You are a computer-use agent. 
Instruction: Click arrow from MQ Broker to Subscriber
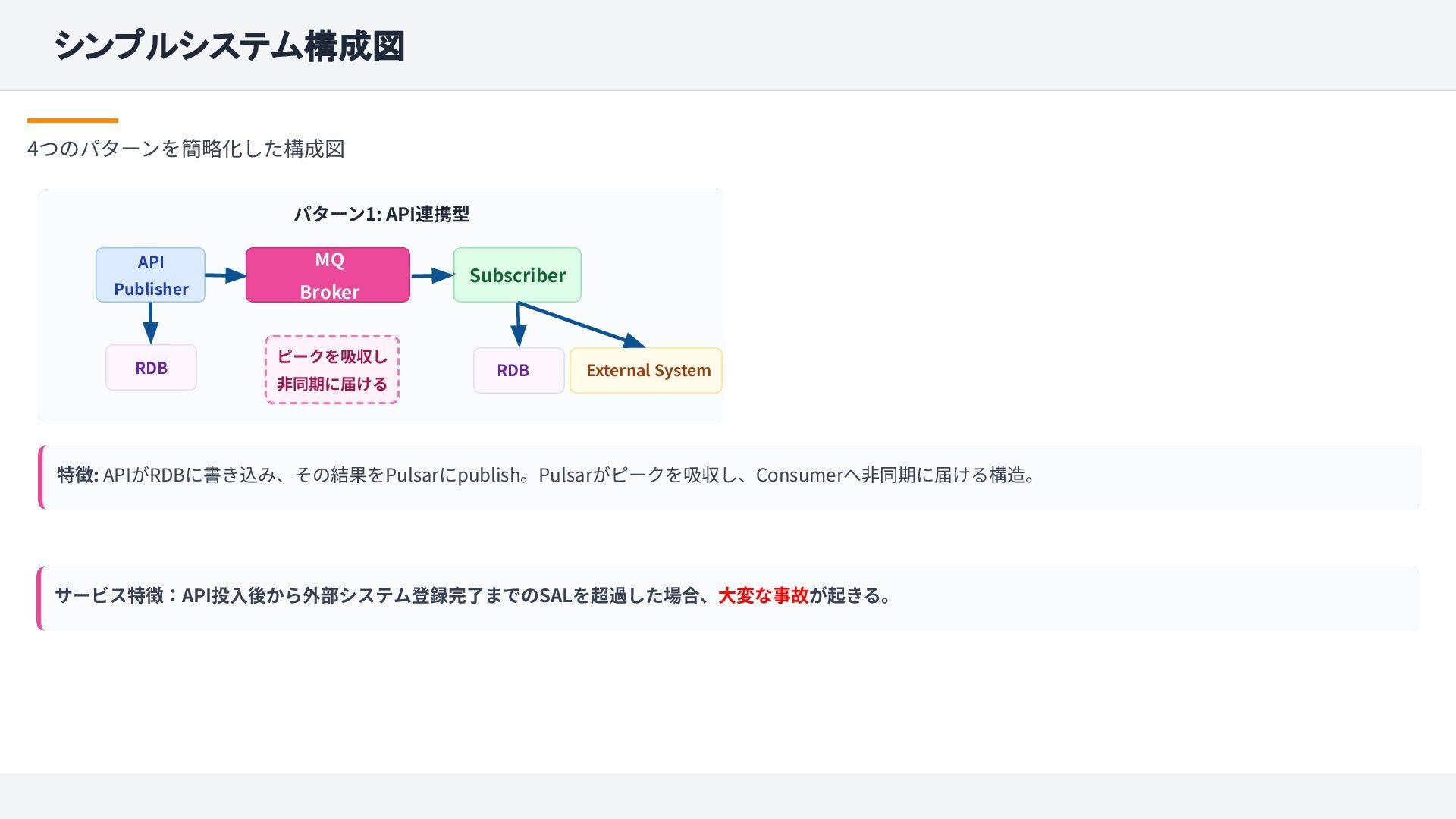pyautogui.click(x=431, y=275)
